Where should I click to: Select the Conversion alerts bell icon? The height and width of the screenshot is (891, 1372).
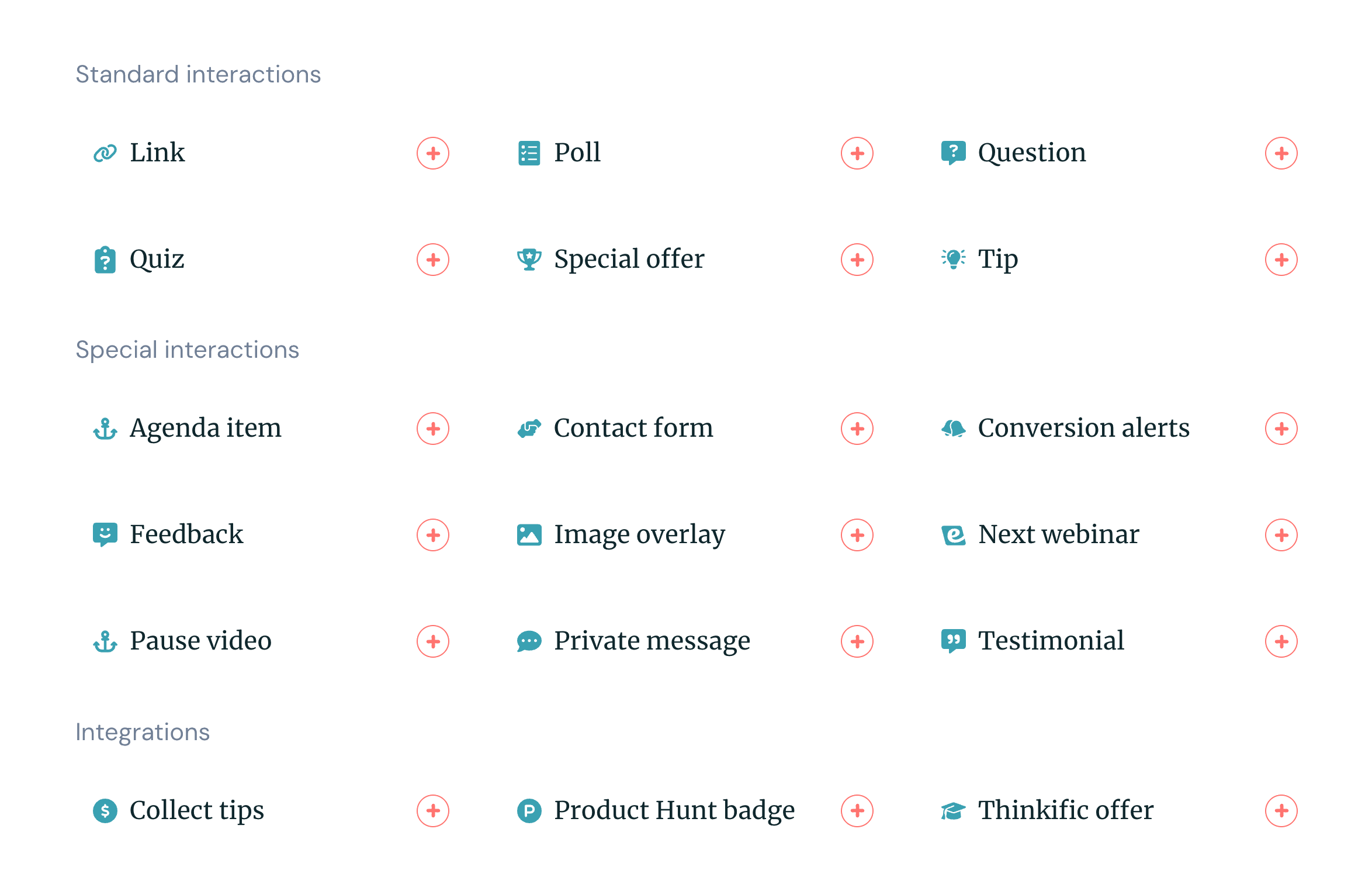(953, 429)
